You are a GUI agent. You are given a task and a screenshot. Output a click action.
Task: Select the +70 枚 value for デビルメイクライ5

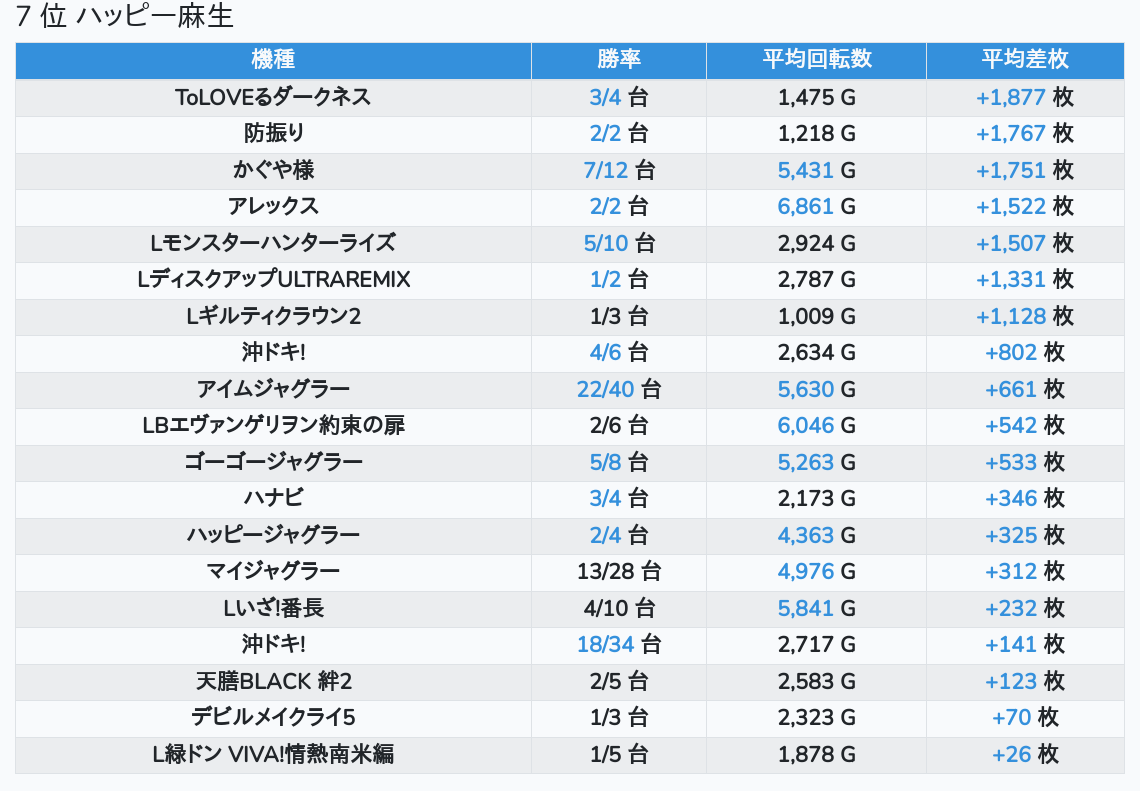[1025, 718]
